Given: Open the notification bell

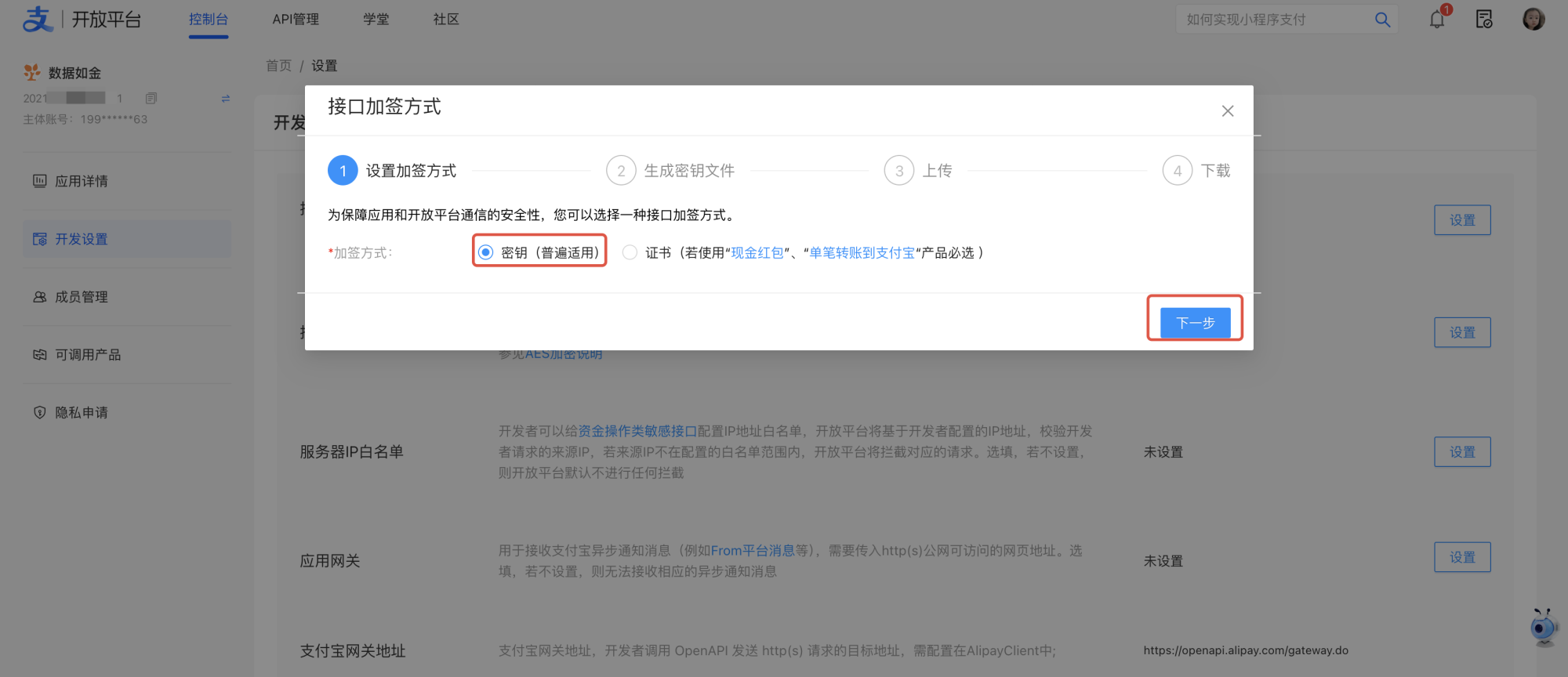Looking at the screenshot, I should point(1436,20).
